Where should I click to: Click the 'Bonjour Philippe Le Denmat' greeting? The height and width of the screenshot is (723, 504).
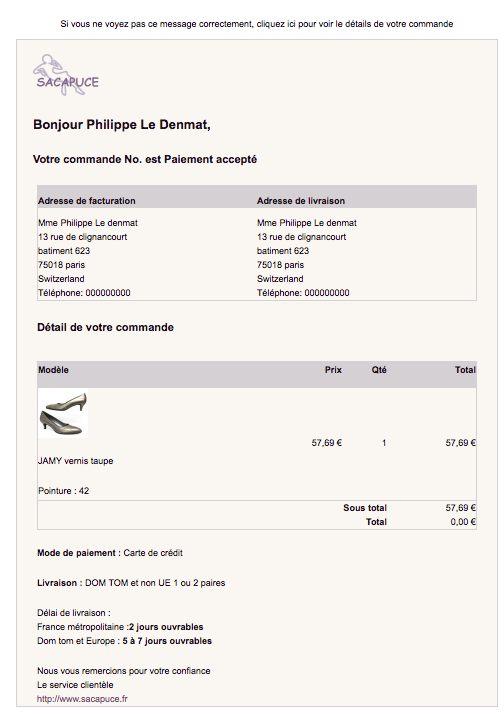click(x=122, y=124)
